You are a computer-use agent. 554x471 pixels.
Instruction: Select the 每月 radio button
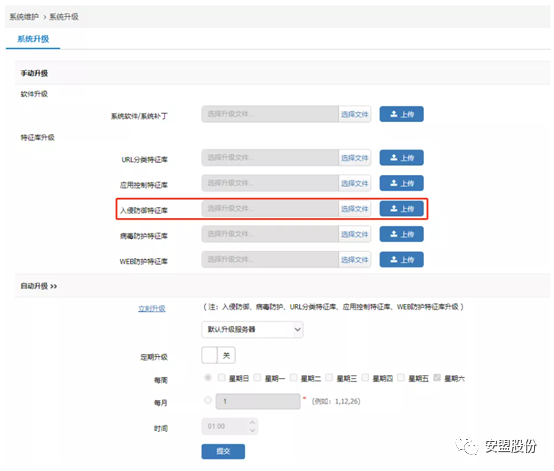208,400
